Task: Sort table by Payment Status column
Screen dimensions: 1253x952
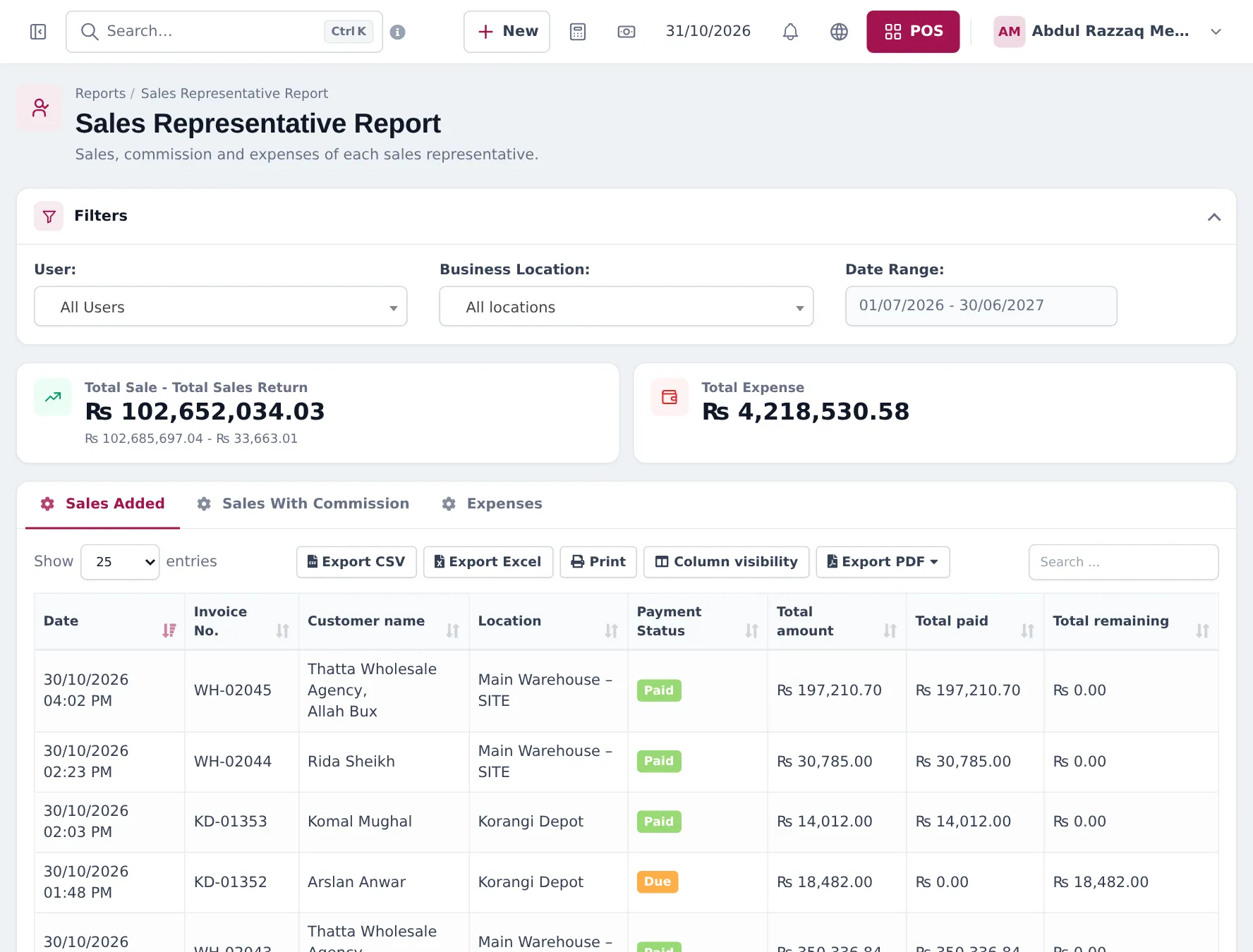Action: click(x=698, y=621)
